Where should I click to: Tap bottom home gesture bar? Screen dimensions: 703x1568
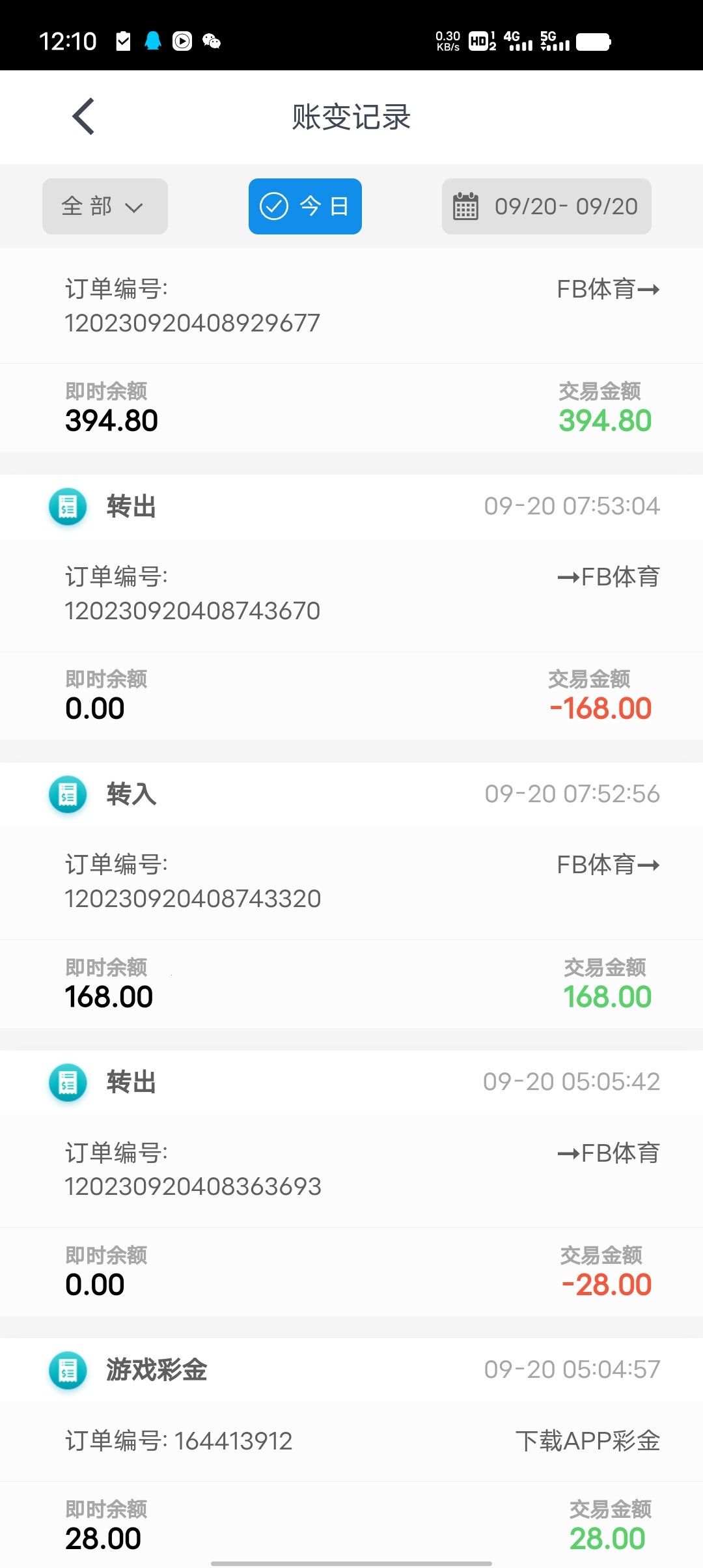[351, 1563]
